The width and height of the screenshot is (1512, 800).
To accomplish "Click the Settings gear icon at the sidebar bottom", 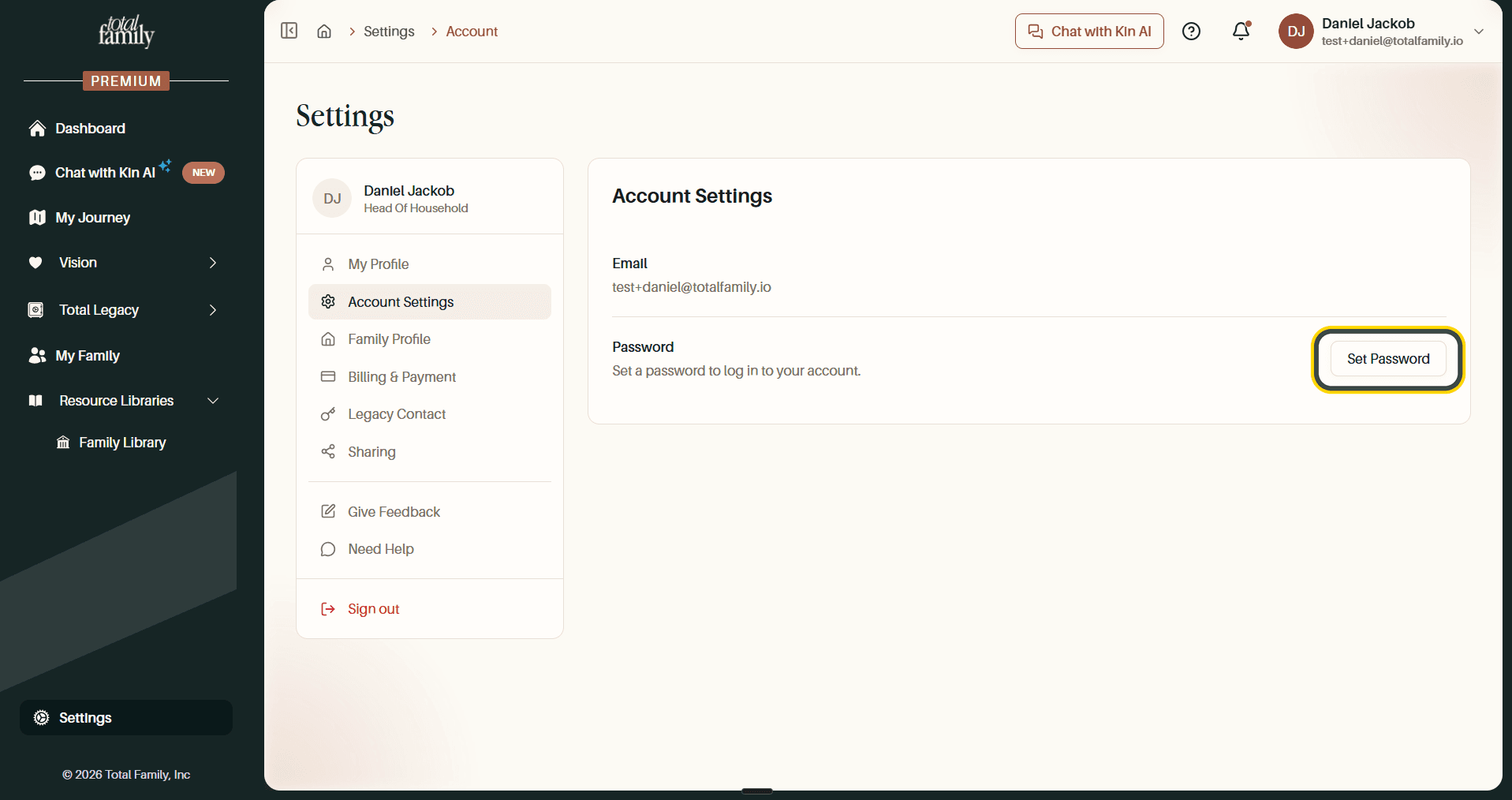I will click(x=42, y=718).
